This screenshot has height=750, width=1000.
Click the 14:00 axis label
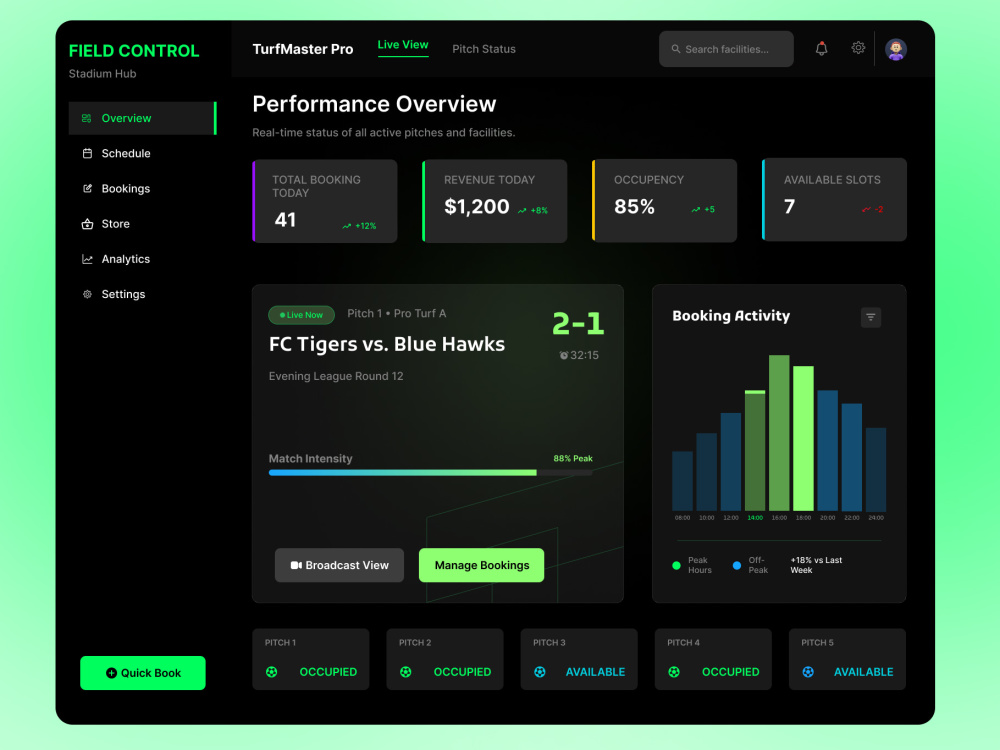point(755,518)
